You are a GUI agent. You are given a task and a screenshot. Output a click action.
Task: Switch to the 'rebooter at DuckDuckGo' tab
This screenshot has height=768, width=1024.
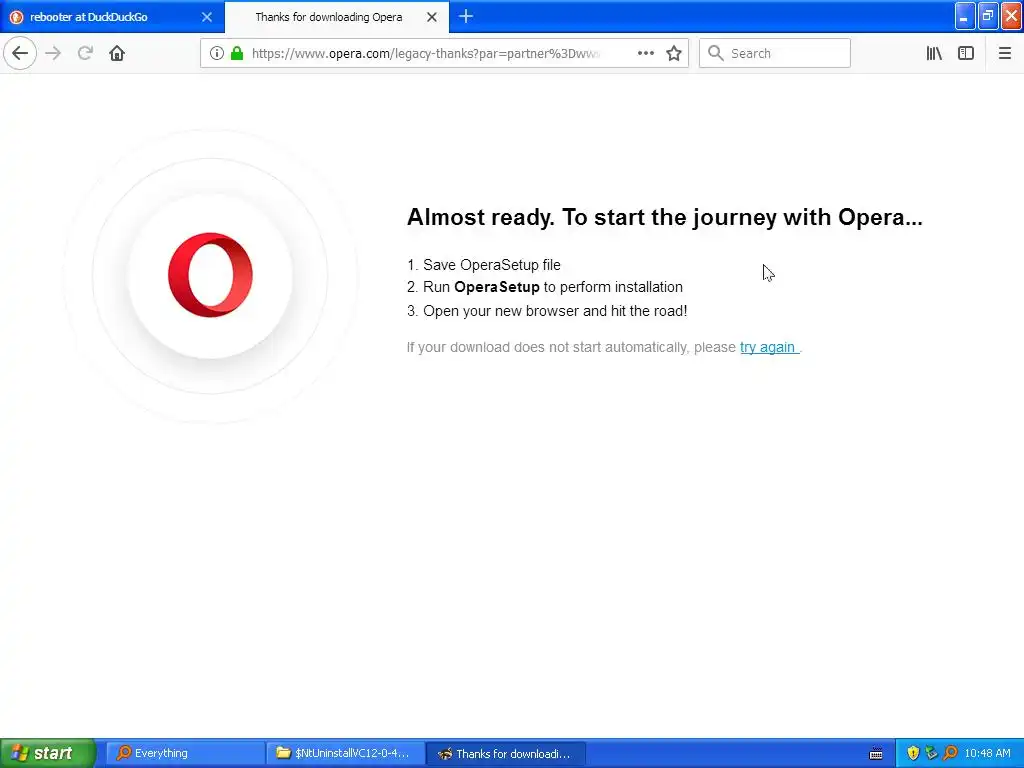pyautogui.click(x=112, y=17)
